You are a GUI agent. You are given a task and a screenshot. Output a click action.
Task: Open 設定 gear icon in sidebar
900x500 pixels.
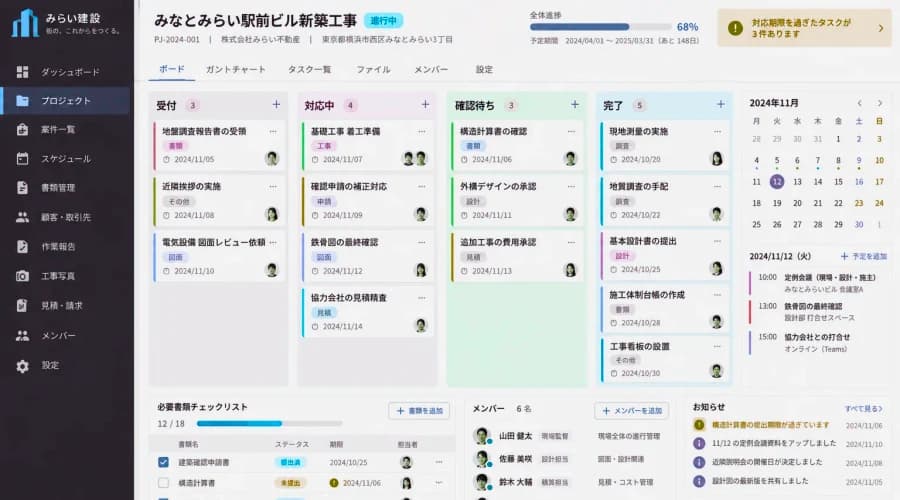coord(22,366)
